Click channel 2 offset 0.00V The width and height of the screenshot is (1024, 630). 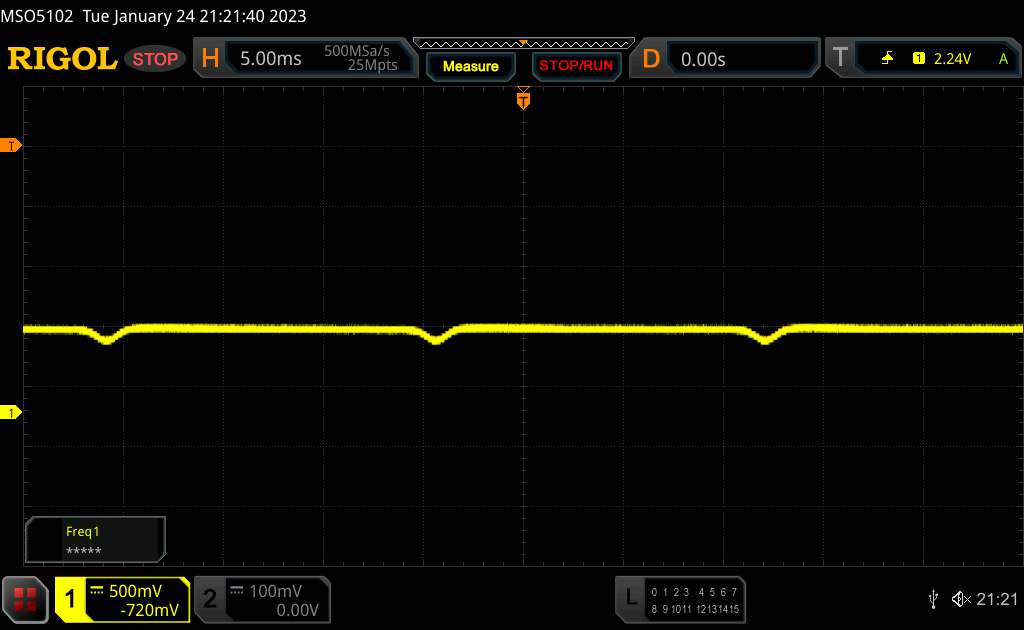[x=297, y=610]
